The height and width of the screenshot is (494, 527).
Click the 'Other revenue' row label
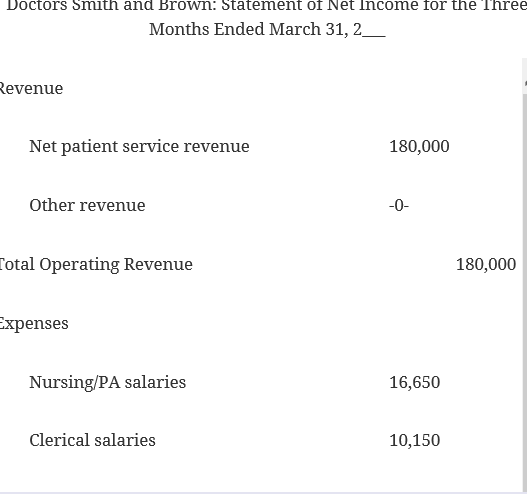point(87,205)
